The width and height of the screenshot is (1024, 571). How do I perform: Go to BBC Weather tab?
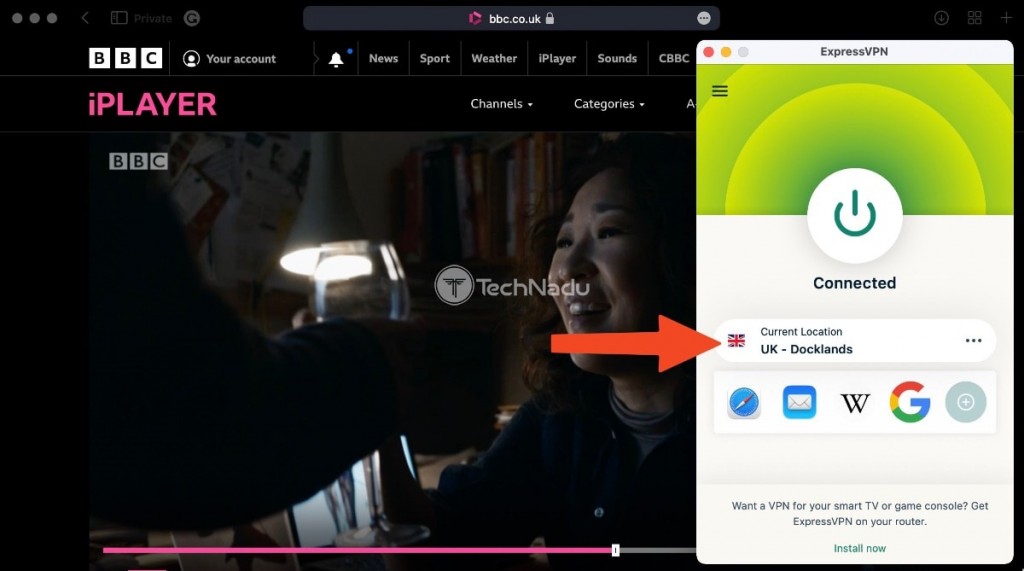point(494,59)
